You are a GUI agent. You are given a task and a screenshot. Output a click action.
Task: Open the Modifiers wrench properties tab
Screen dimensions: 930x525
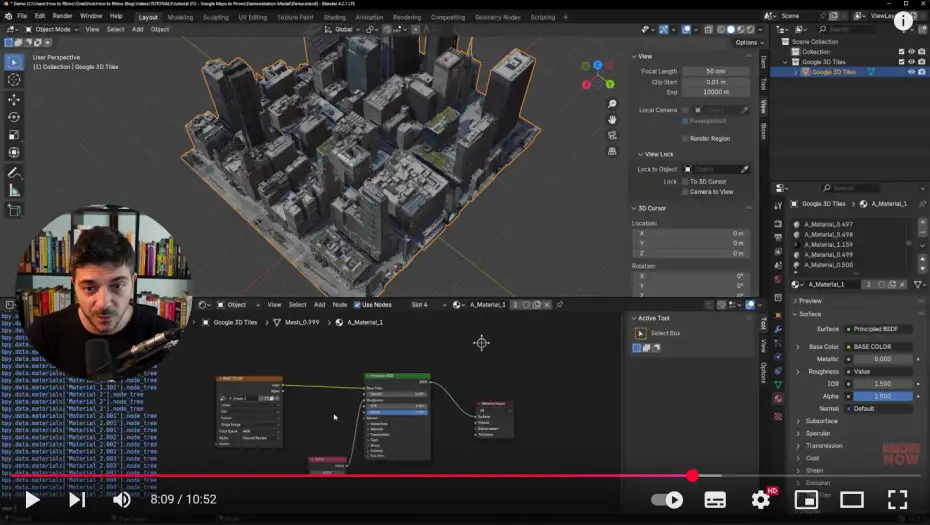coord(778,329)
